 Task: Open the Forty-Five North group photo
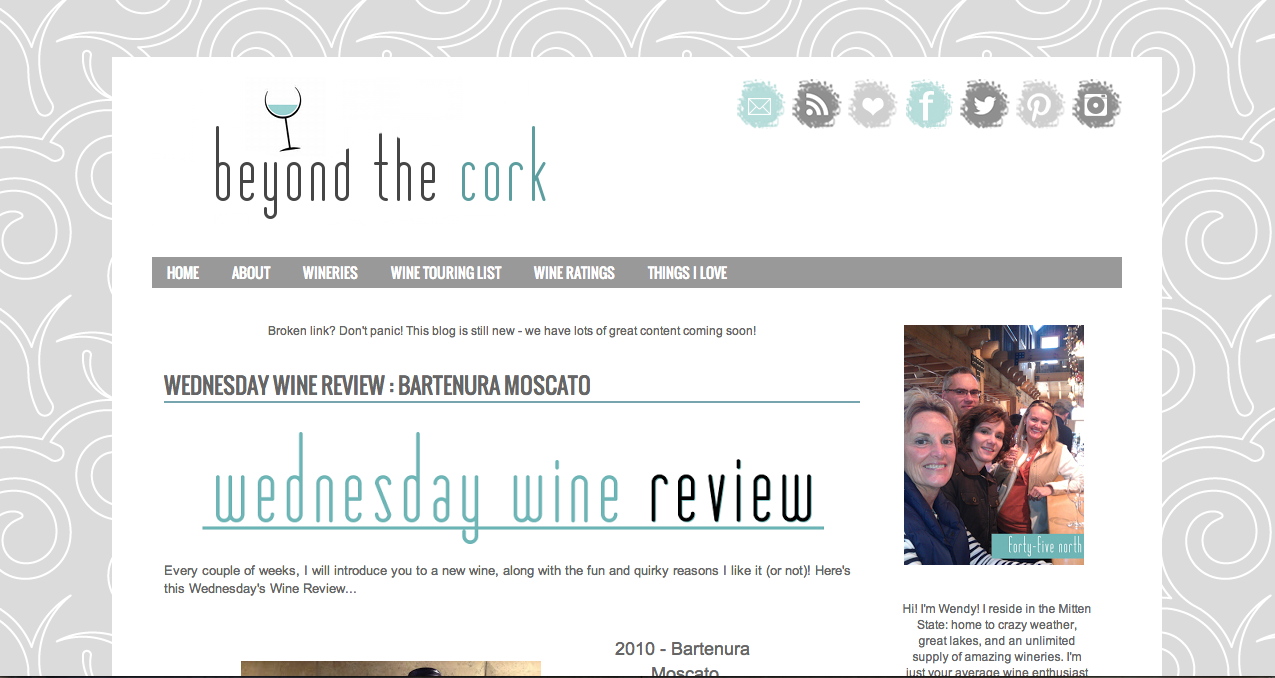click(993, 444)
